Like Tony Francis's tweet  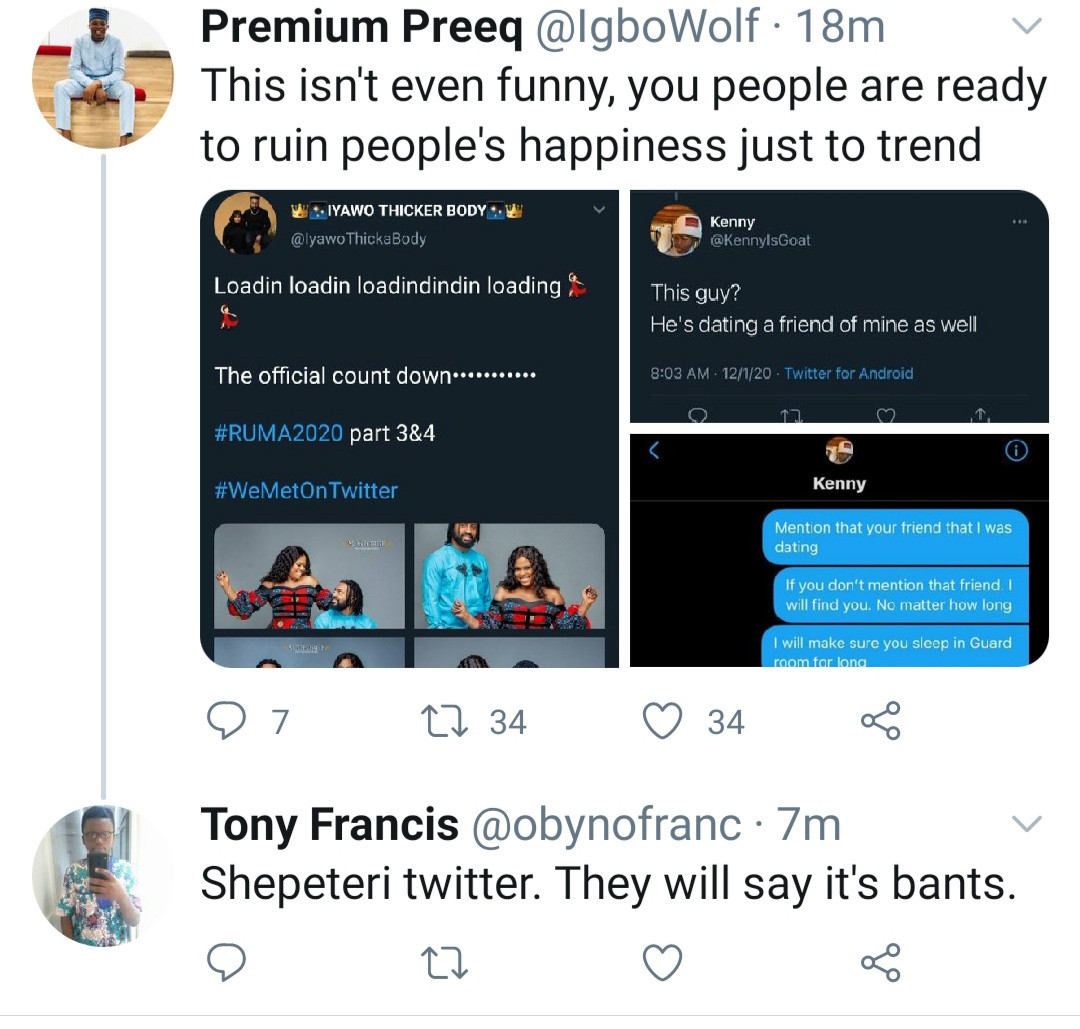click(662, 962)
